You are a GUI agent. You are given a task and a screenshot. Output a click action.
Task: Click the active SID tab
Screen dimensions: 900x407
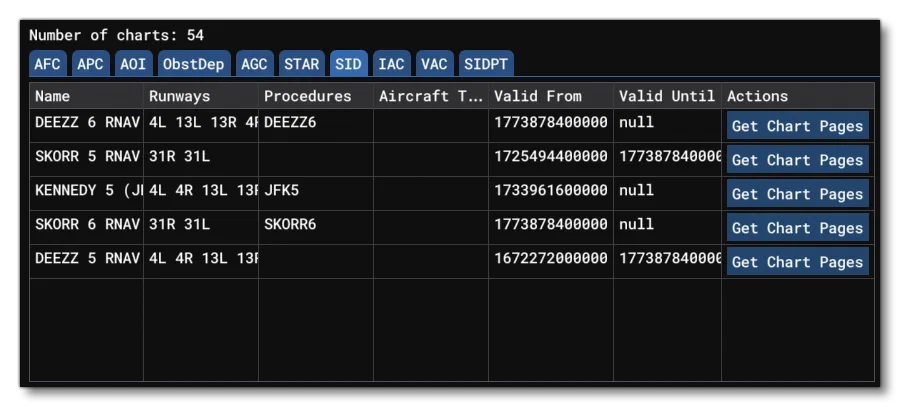[x=348, y=64]
